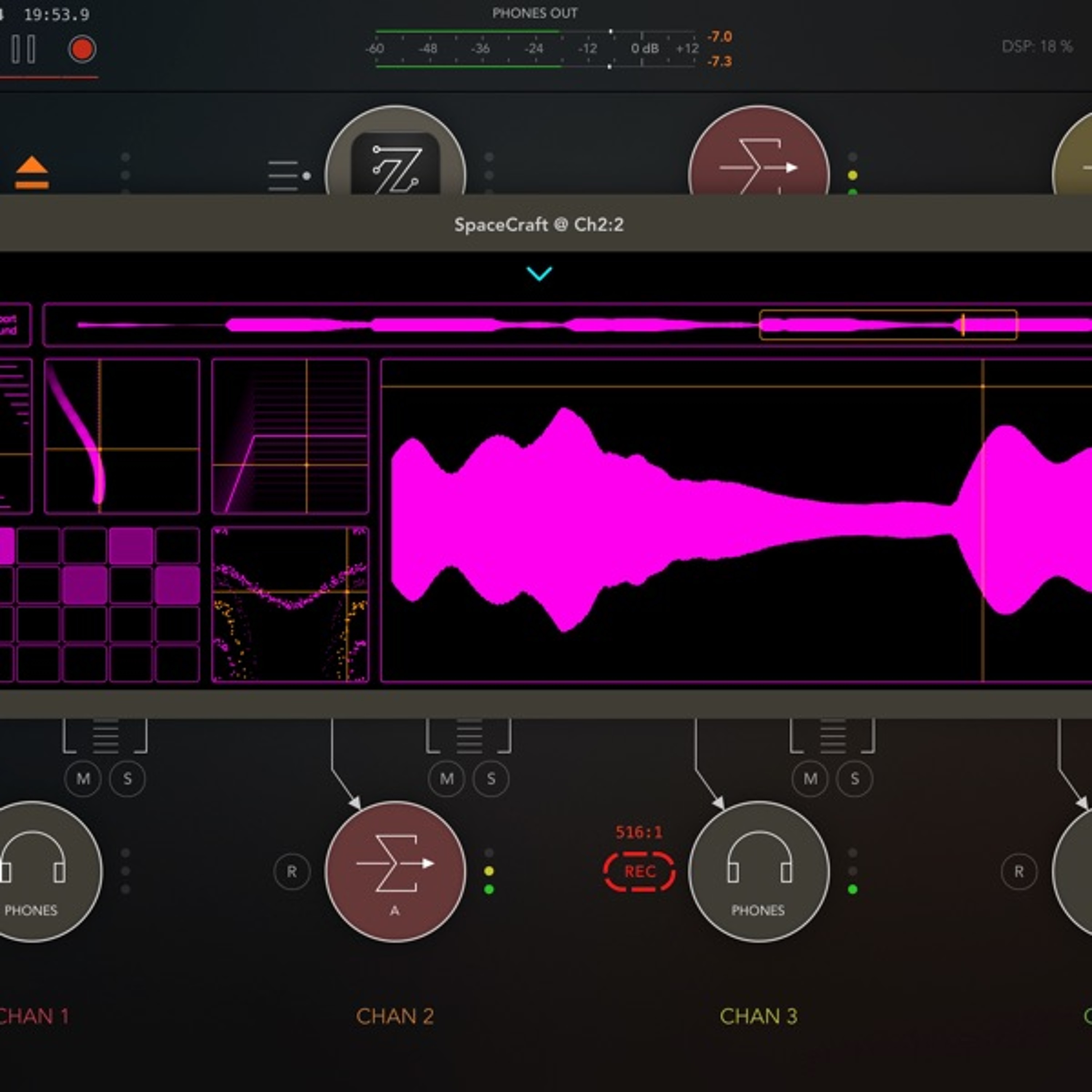Toggle the R record-arm button for CHAN 2
This screenshot has height=1092, width=1092.
[x=292, y=871]
